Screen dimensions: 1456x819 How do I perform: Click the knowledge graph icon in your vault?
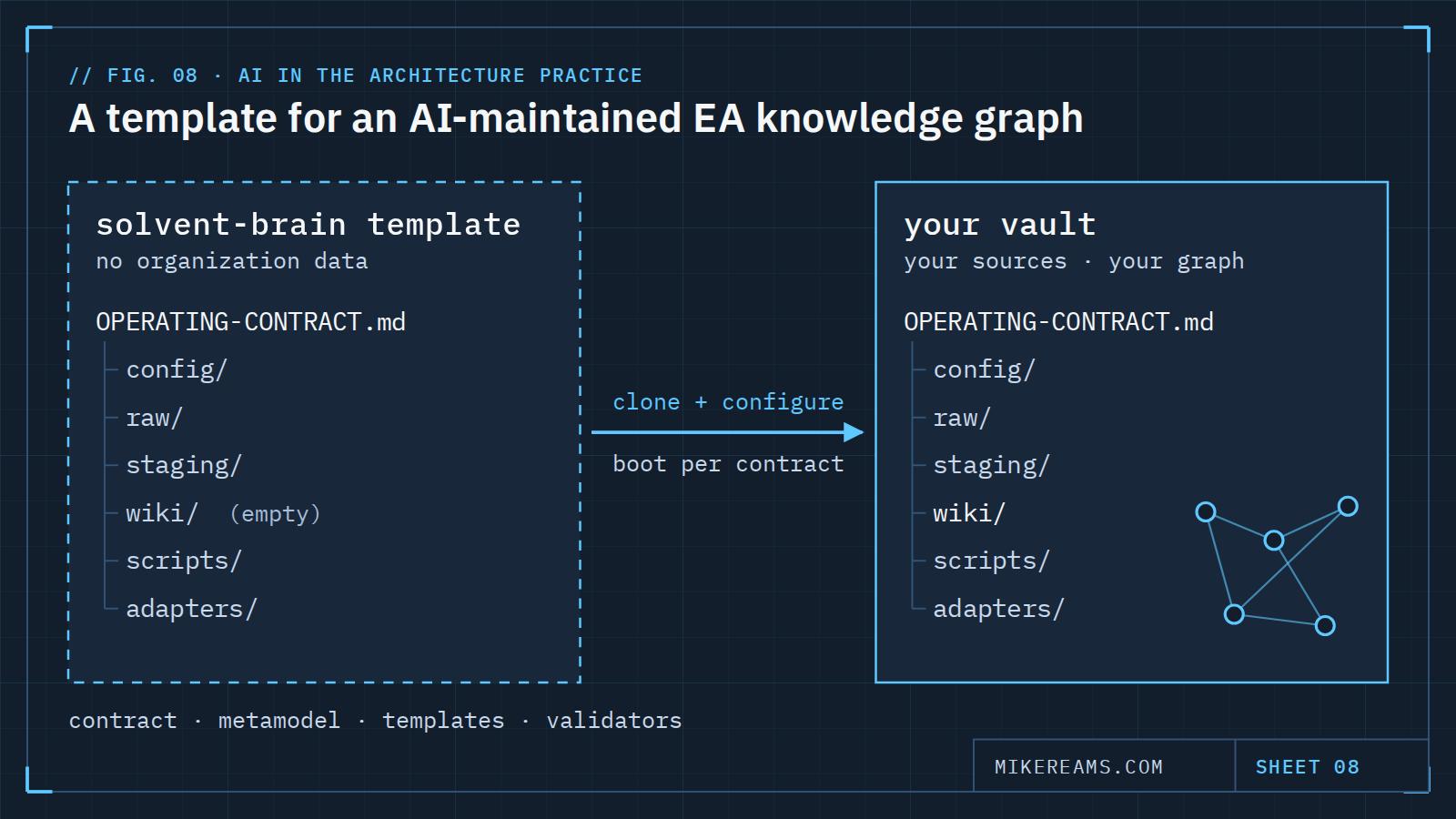coord(1277,566)
